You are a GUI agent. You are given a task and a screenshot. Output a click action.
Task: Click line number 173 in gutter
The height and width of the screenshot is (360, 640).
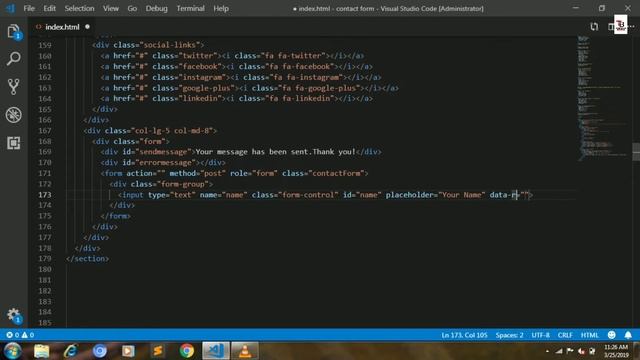44,195
